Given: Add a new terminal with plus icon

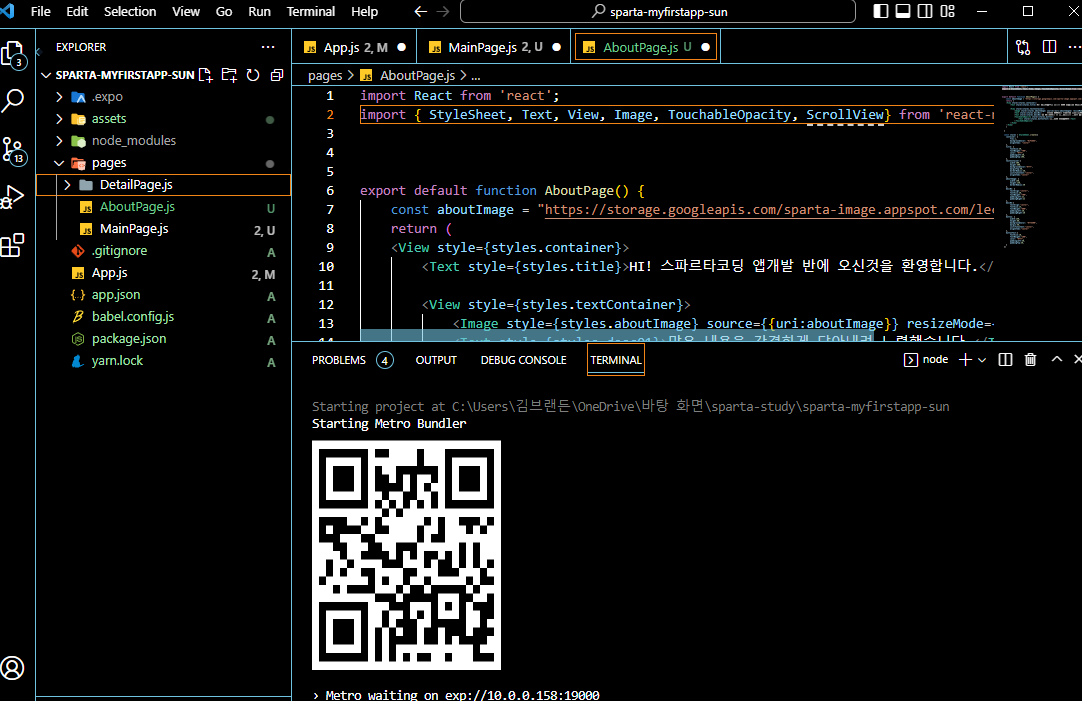Looking at the screenshot, I should tap(965, 359).
